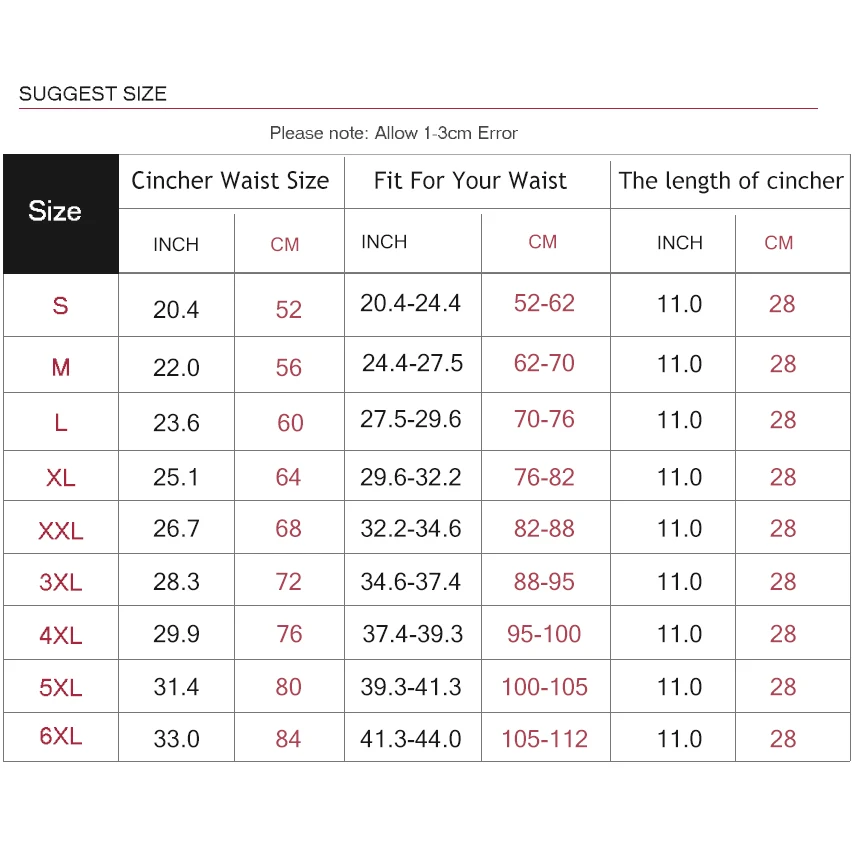Click the 23.6 inch cincher waist value
Image resolution: width=855 pixels, height=855 pixels.
[176, 423]
